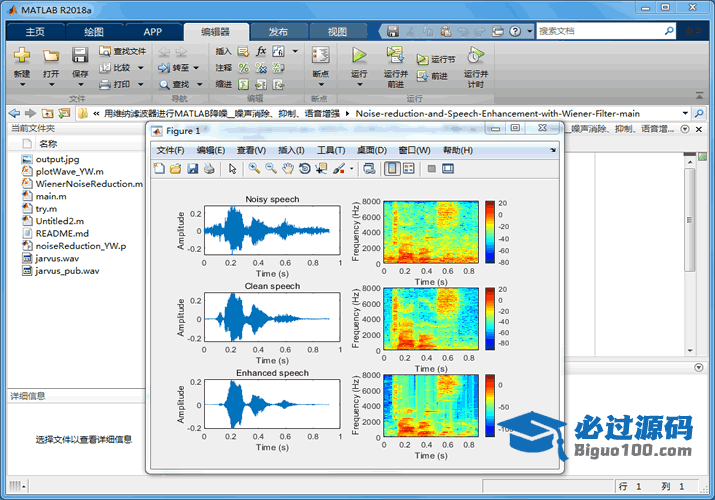
Task: Click the Print (打印) icon in ribbon
Action: pyautogui.click(x=105, y=84)
